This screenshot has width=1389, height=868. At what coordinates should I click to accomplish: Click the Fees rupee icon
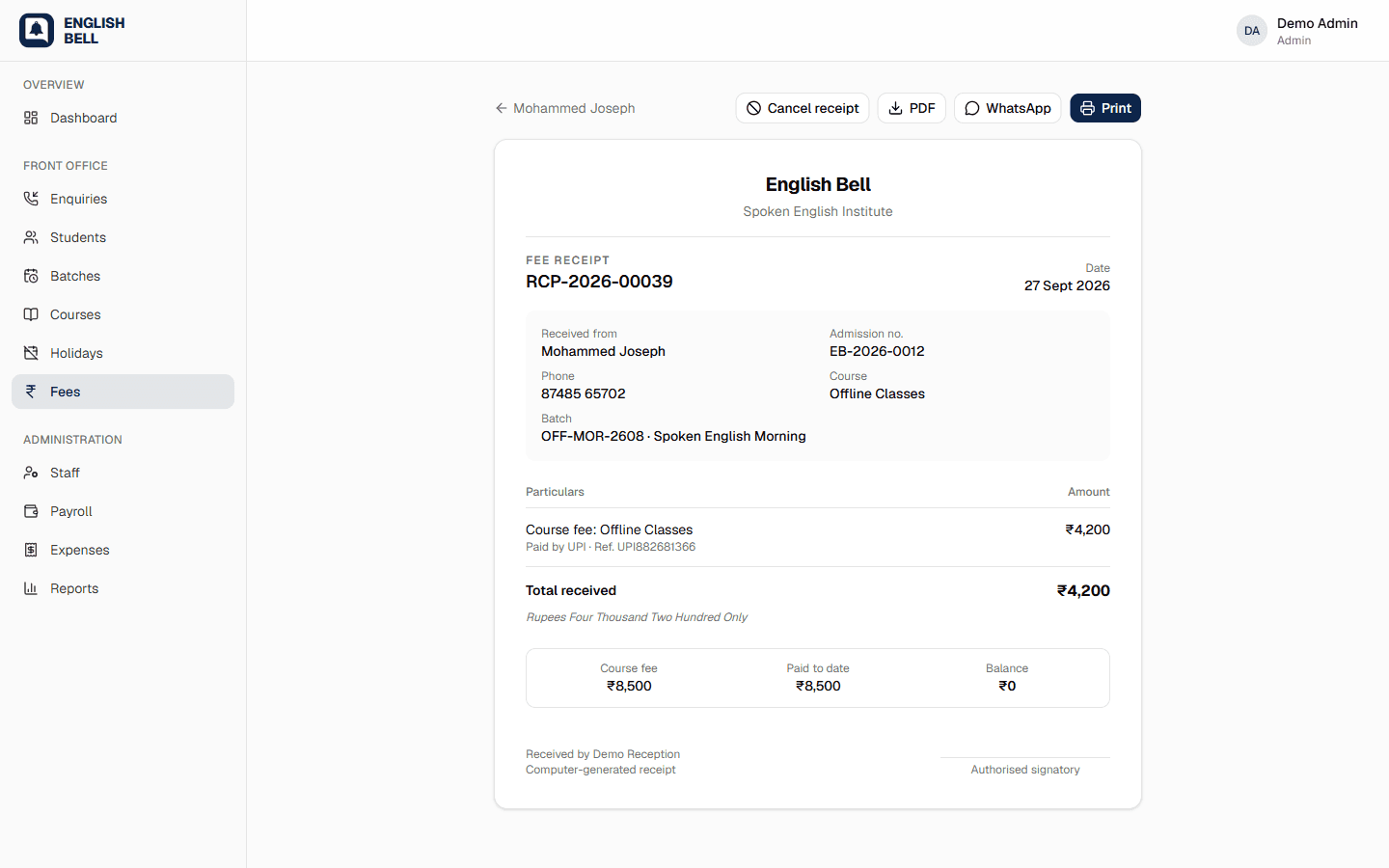[31, 392]
